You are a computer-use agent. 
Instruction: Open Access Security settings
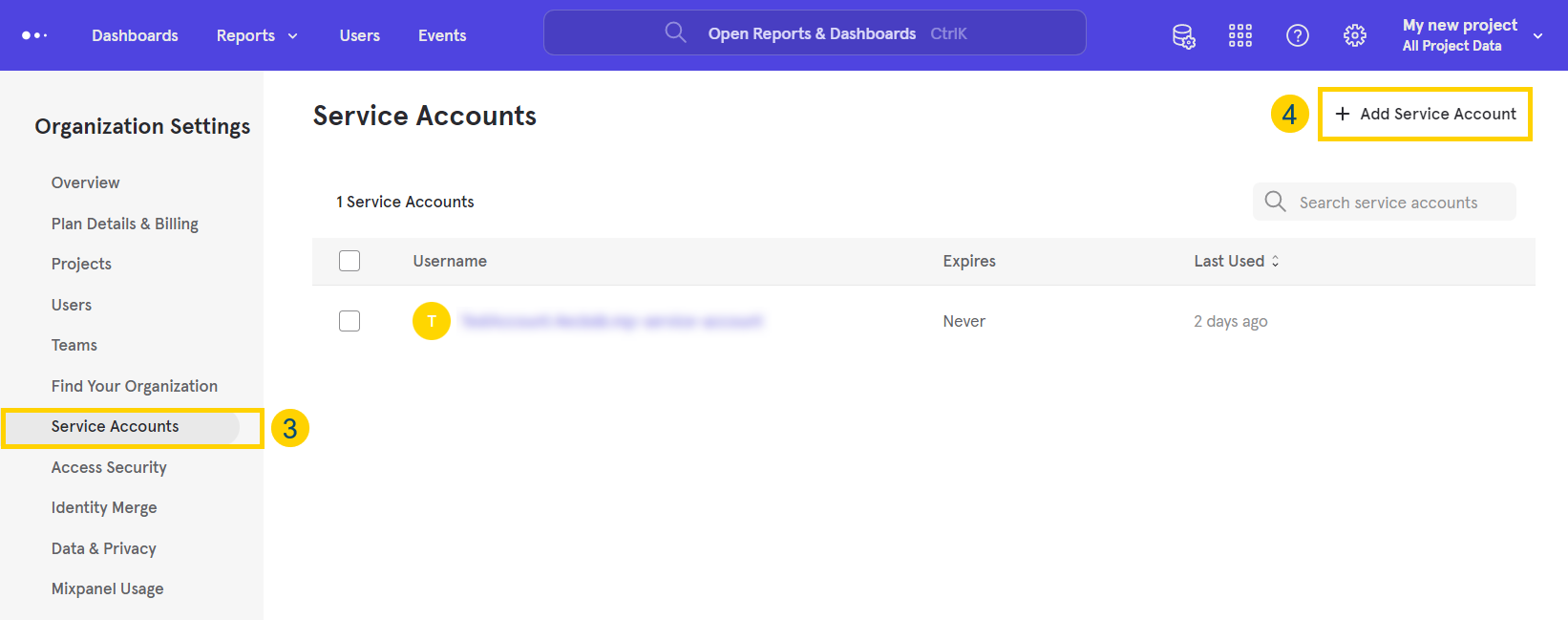tap(109, 467)
